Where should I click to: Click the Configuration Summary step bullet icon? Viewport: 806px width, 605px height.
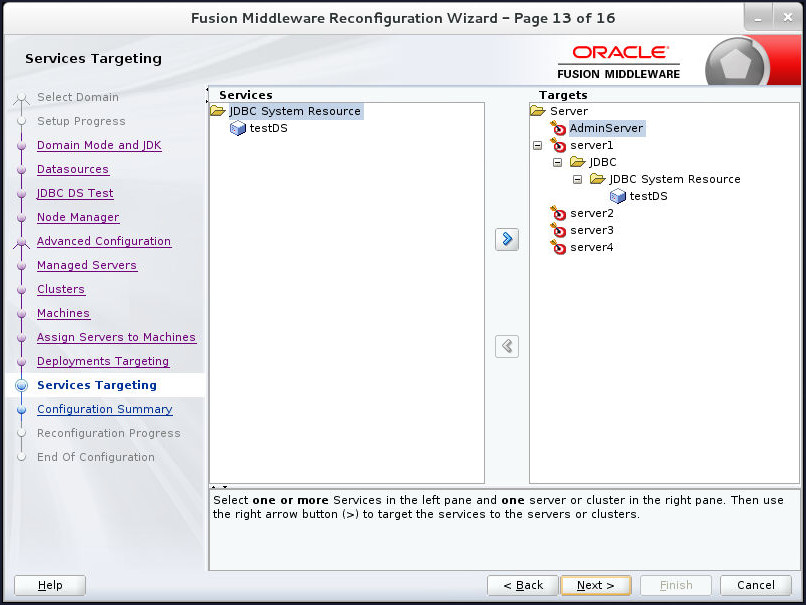coord(22,410)
